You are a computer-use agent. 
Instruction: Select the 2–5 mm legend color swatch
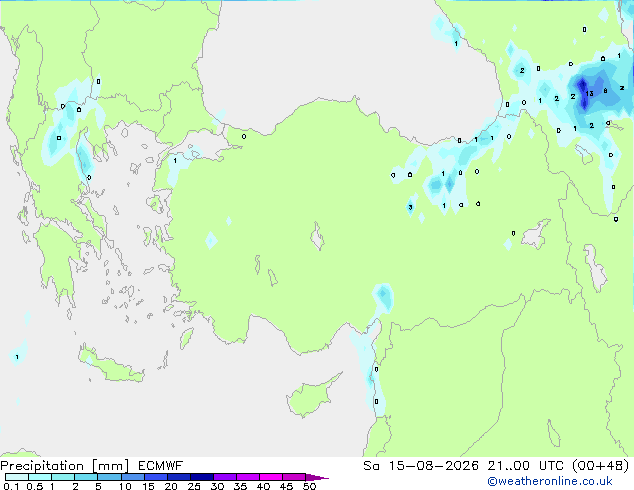pyautogui.click(x=86, y=477)
